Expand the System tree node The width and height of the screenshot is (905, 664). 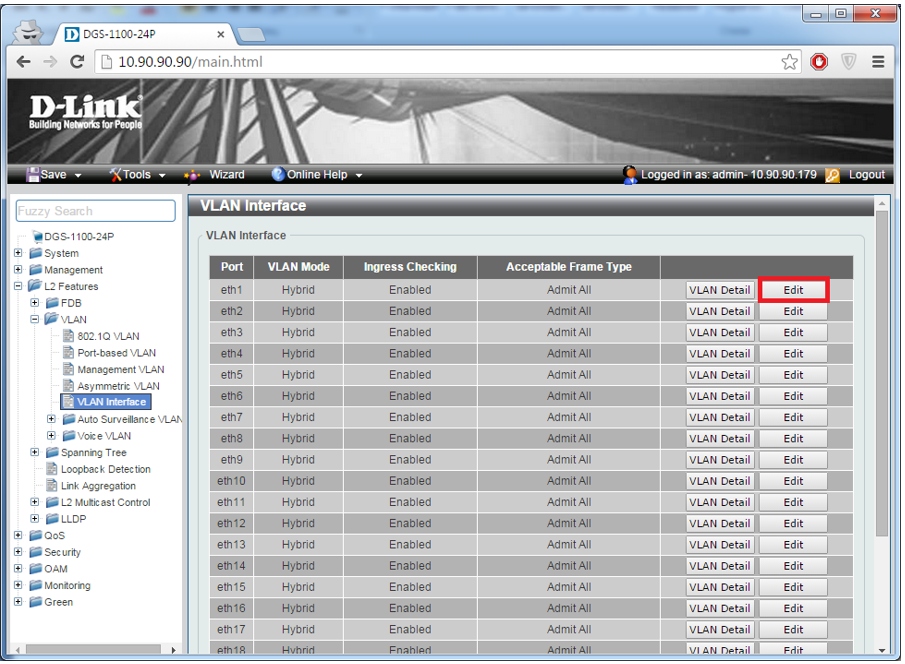pos(18,254)
